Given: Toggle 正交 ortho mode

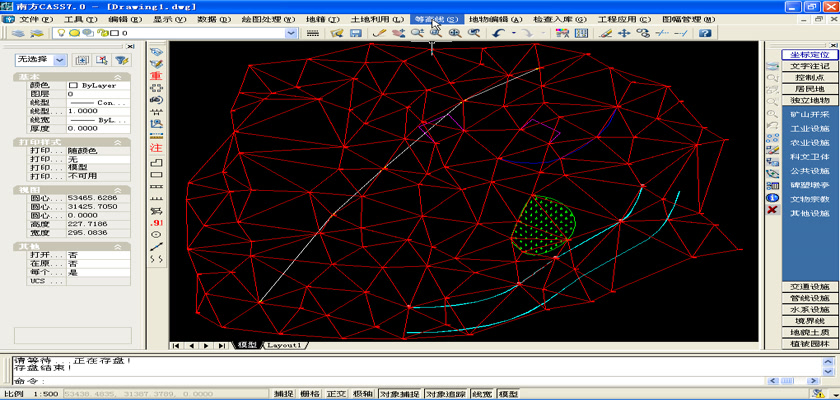Looking at the screenshot, I should click(336, 394).
